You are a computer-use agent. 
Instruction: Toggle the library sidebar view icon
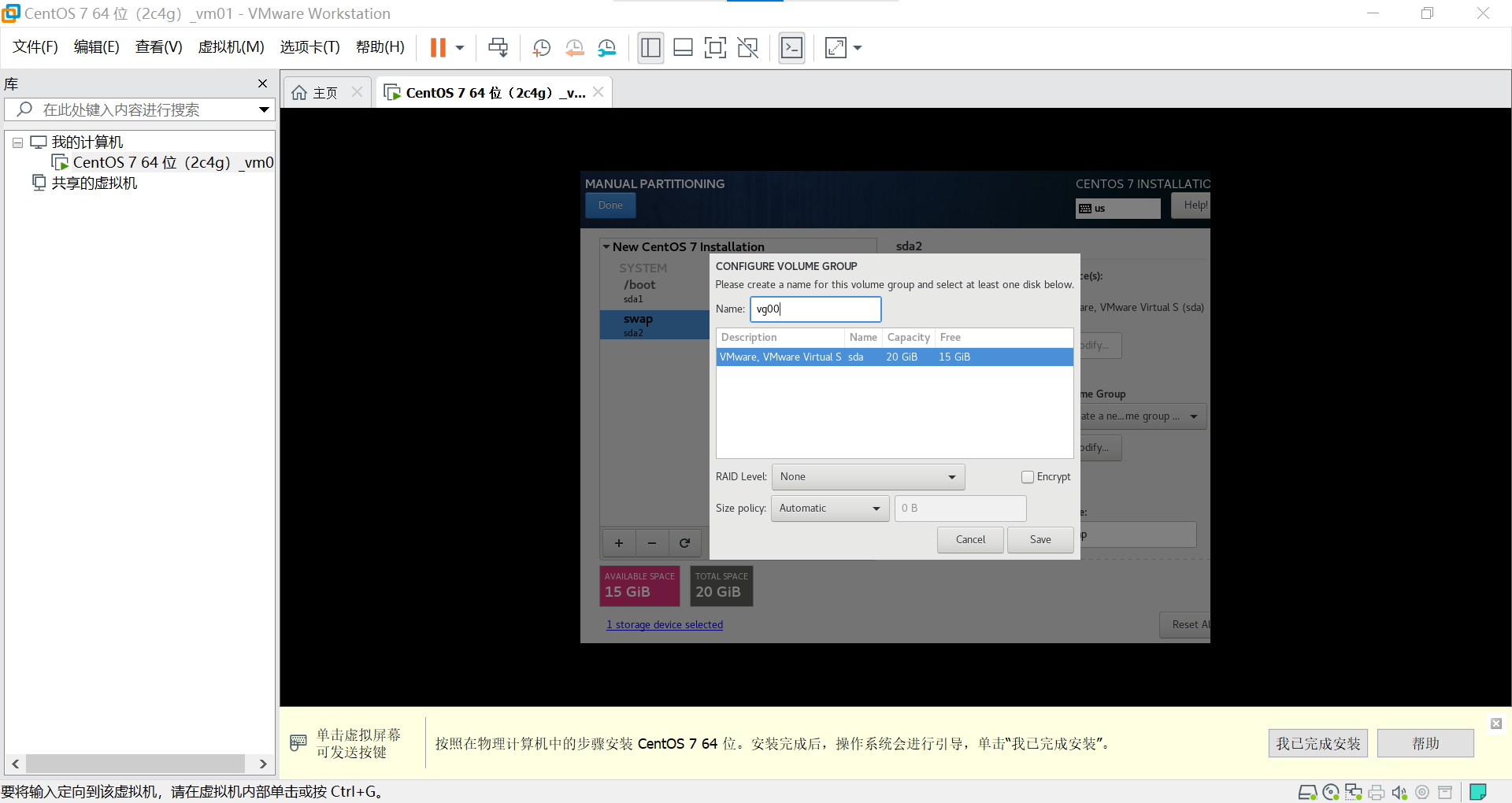click(x=650, y=48)
